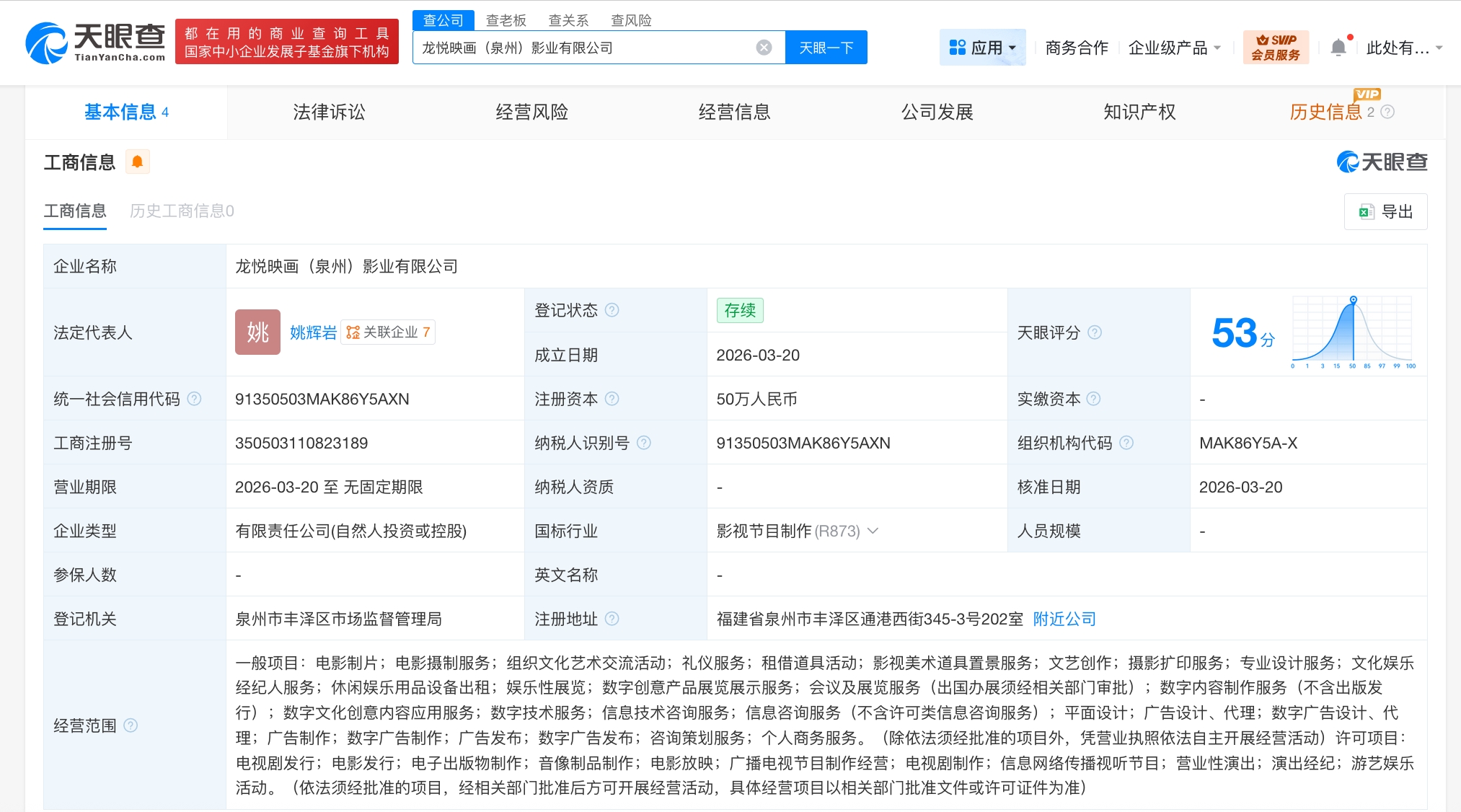
Task: Click the help icon next to 经营范围
Action: pos(131,726)
